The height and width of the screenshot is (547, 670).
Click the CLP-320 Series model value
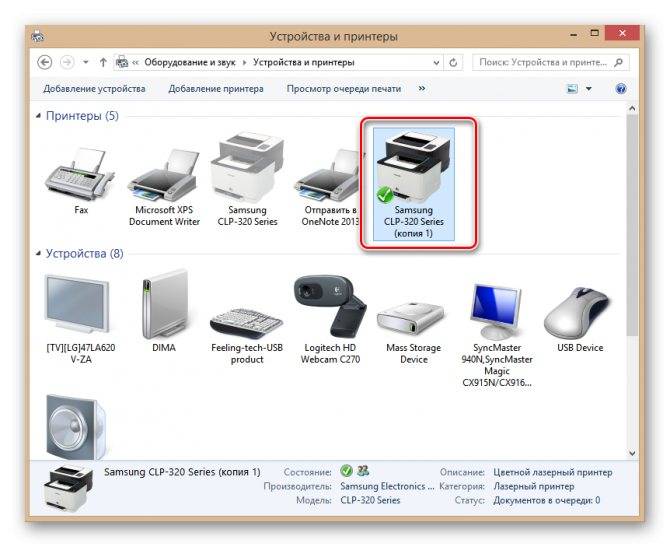[x=370, y=500]
